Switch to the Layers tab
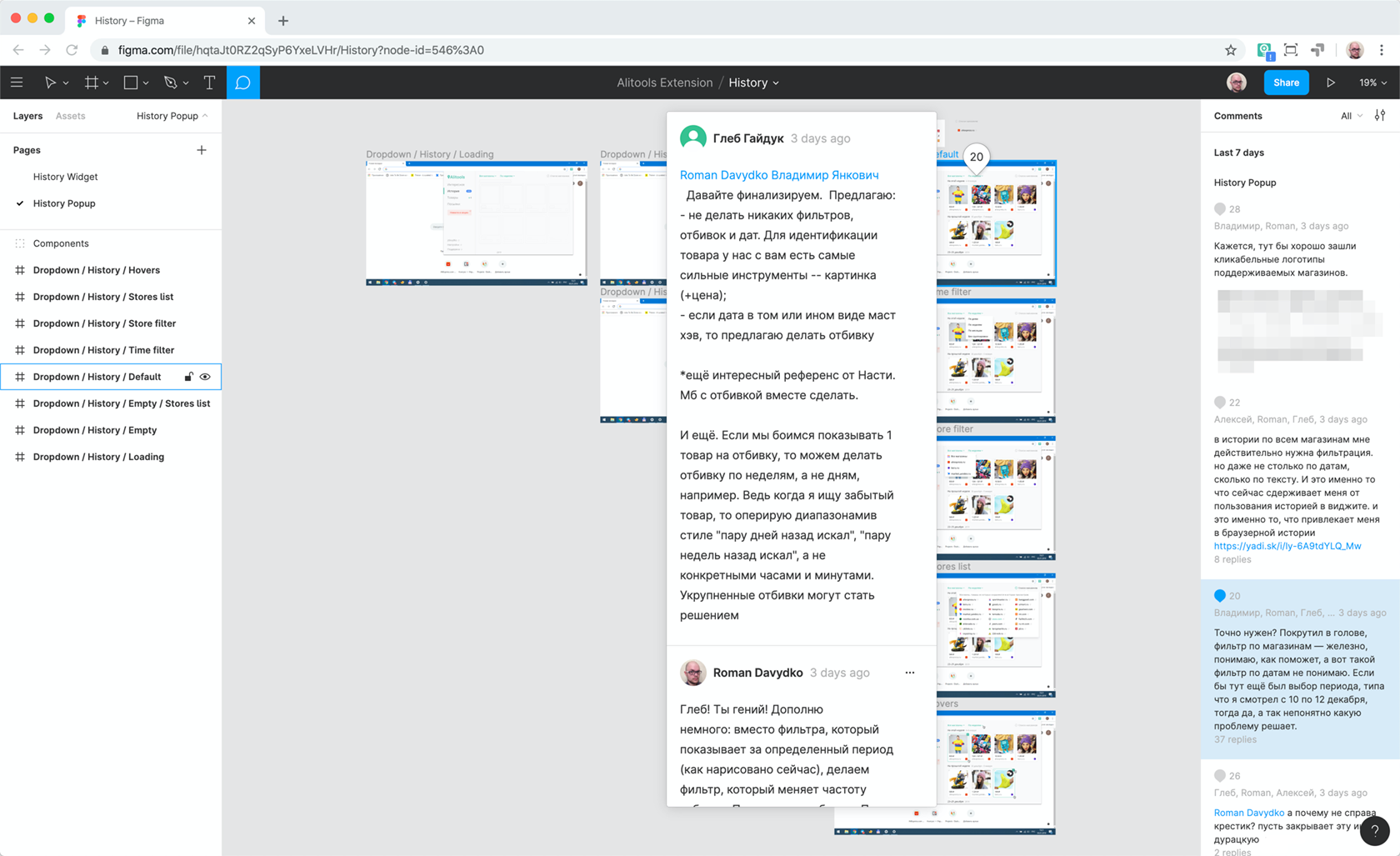The image size is (1400, 856). (x=27, y=116)
